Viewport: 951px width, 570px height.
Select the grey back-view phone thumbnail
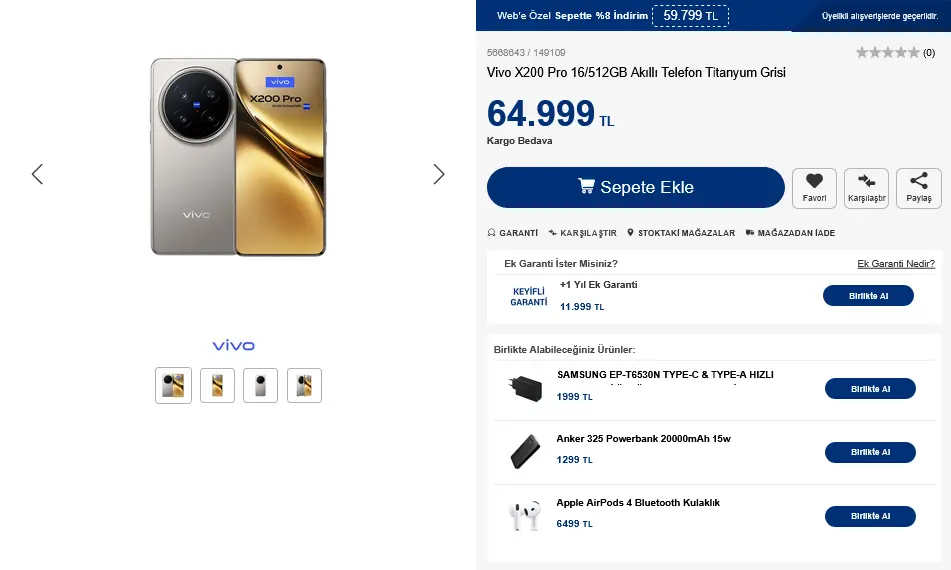(260, 386)
